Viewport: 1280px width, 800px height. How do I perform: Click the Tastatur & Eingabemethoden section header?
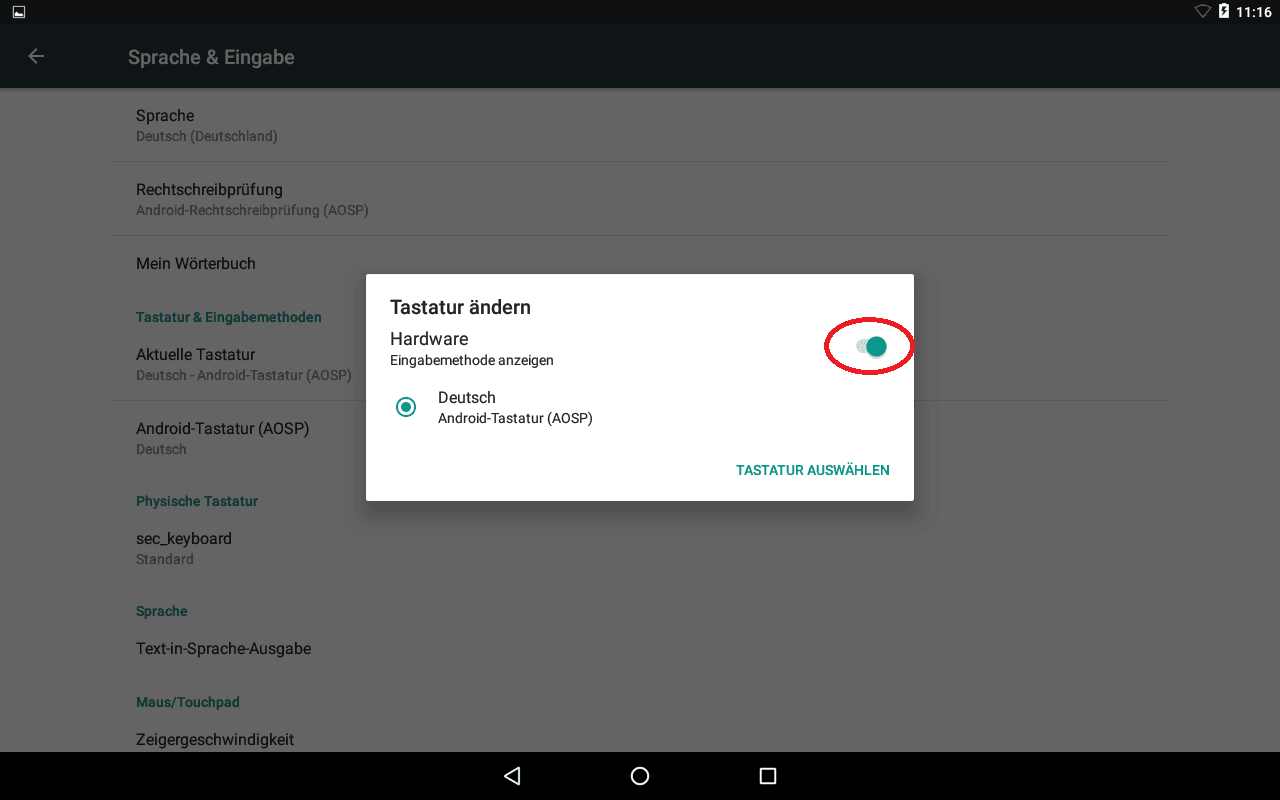coord(229,317)
